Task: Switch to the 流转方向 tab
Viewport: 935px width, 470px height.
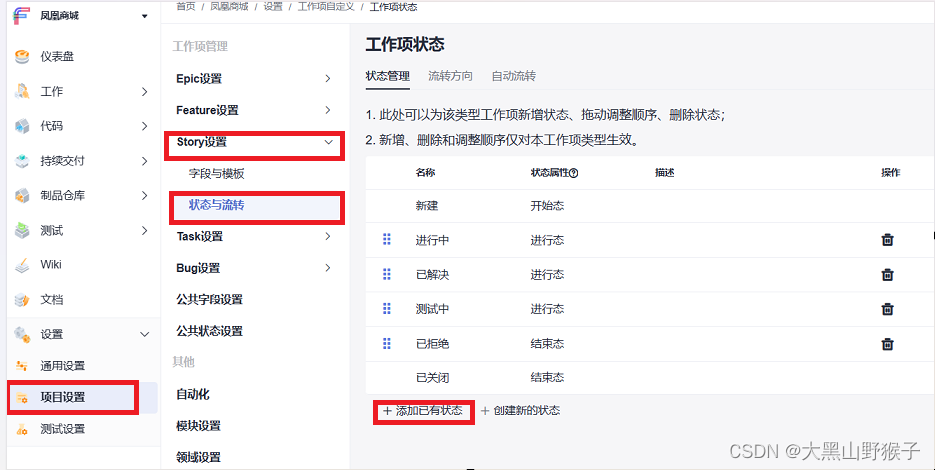Action: click(450, 76)
